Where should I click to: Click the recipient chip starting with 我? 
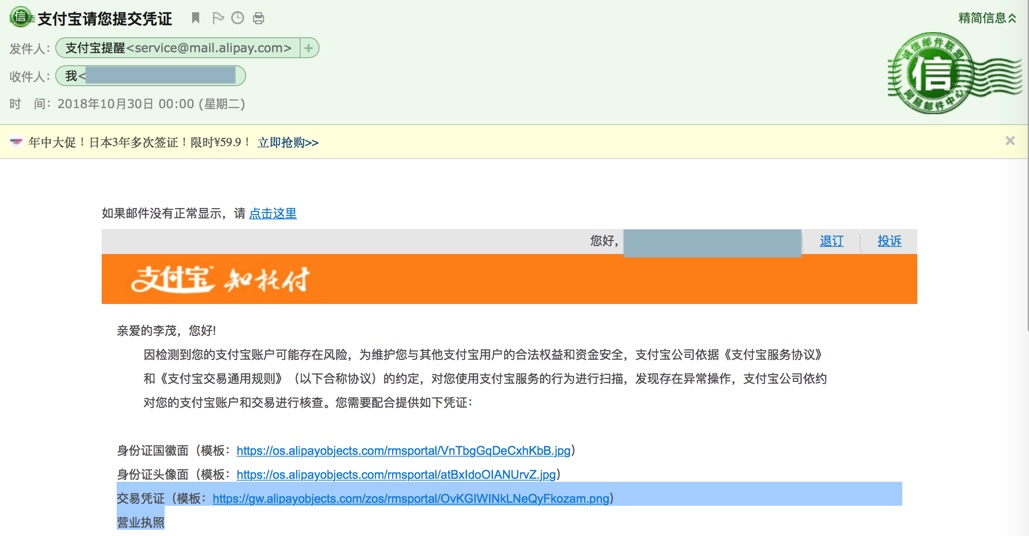click(x=151, y=76)
